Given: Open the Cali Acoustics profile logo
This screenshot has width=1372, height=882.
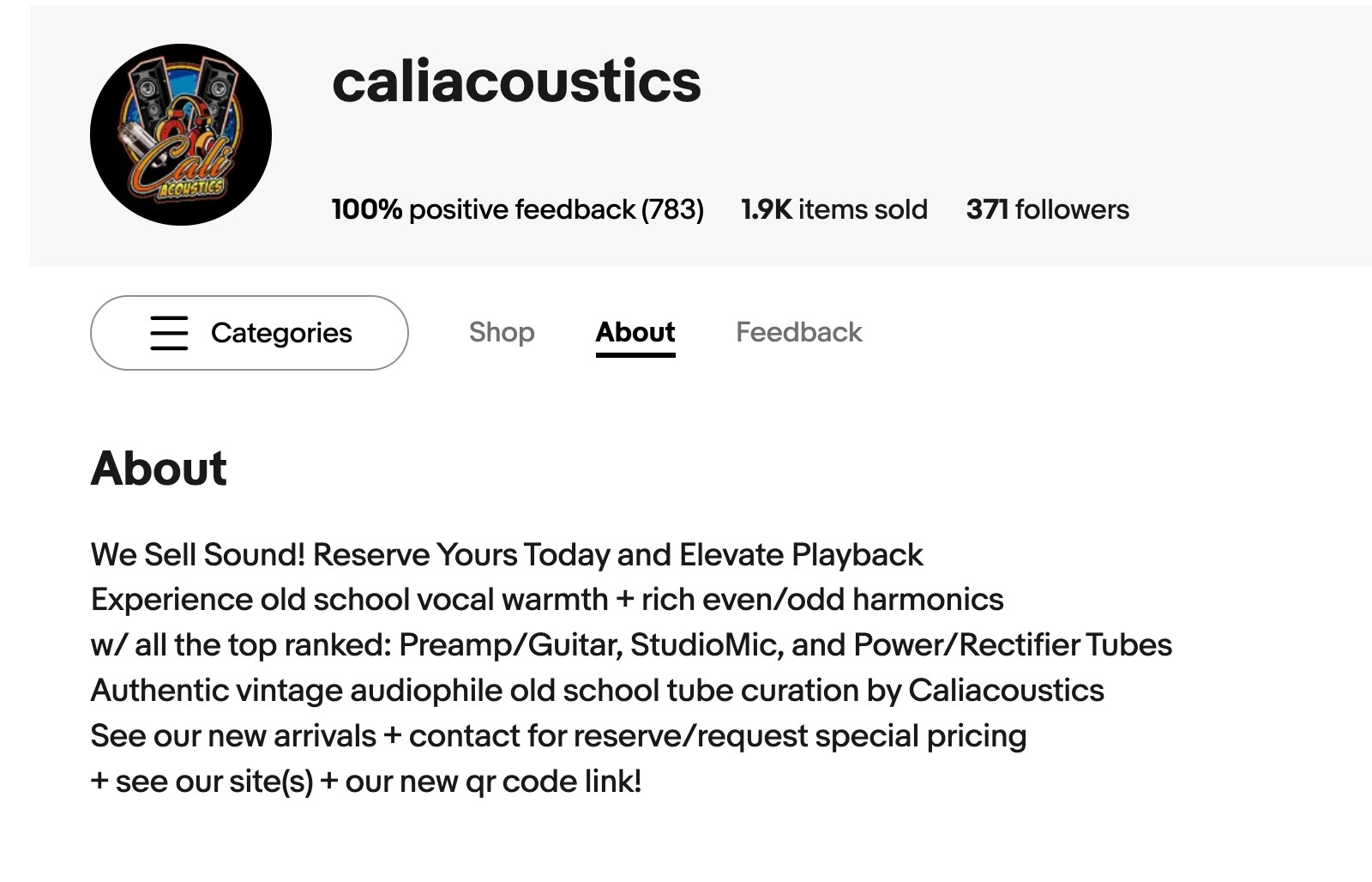Looking at the screenshot, I should [181, 135].
